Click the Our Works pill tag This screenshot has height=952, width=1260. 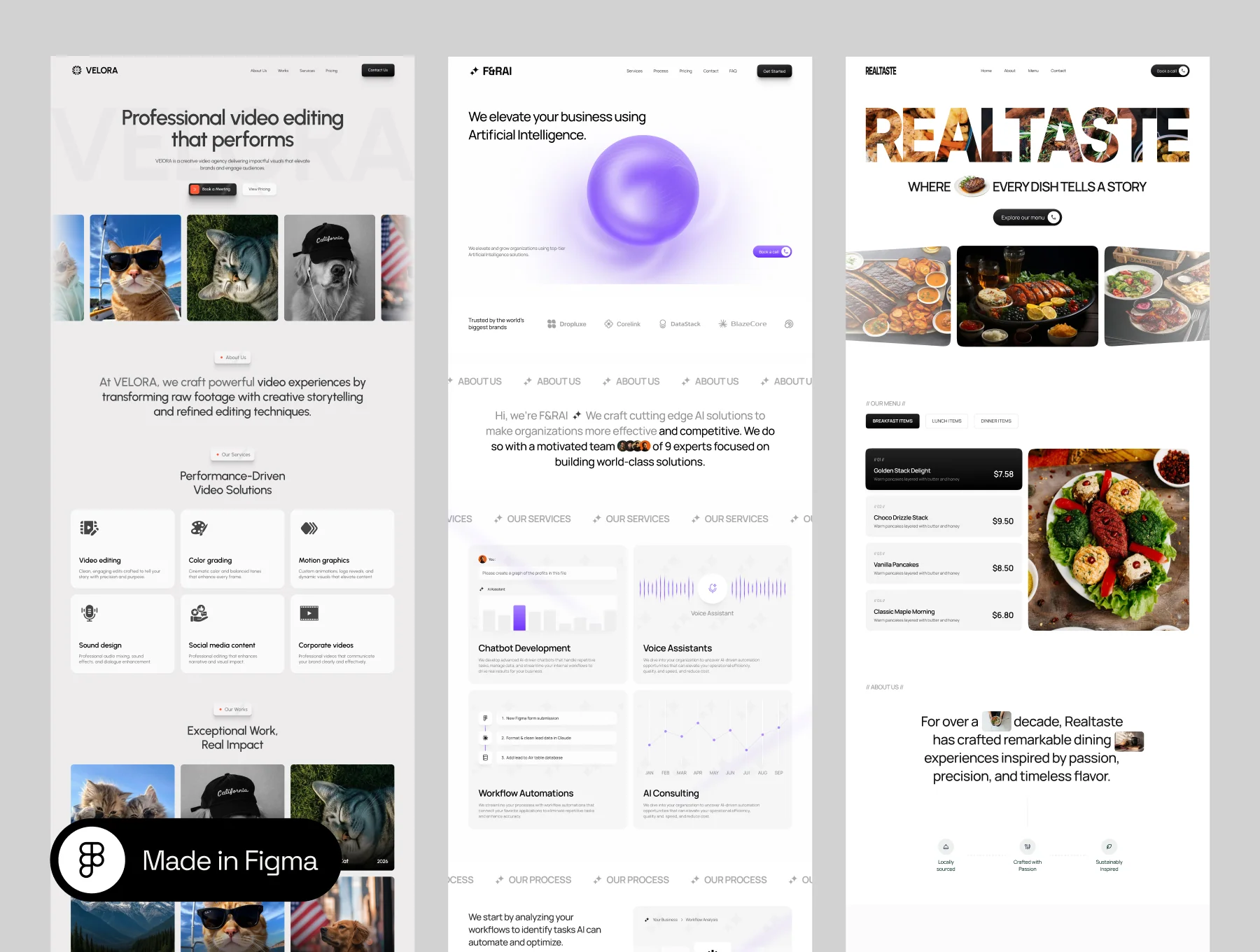pos(233,710)
